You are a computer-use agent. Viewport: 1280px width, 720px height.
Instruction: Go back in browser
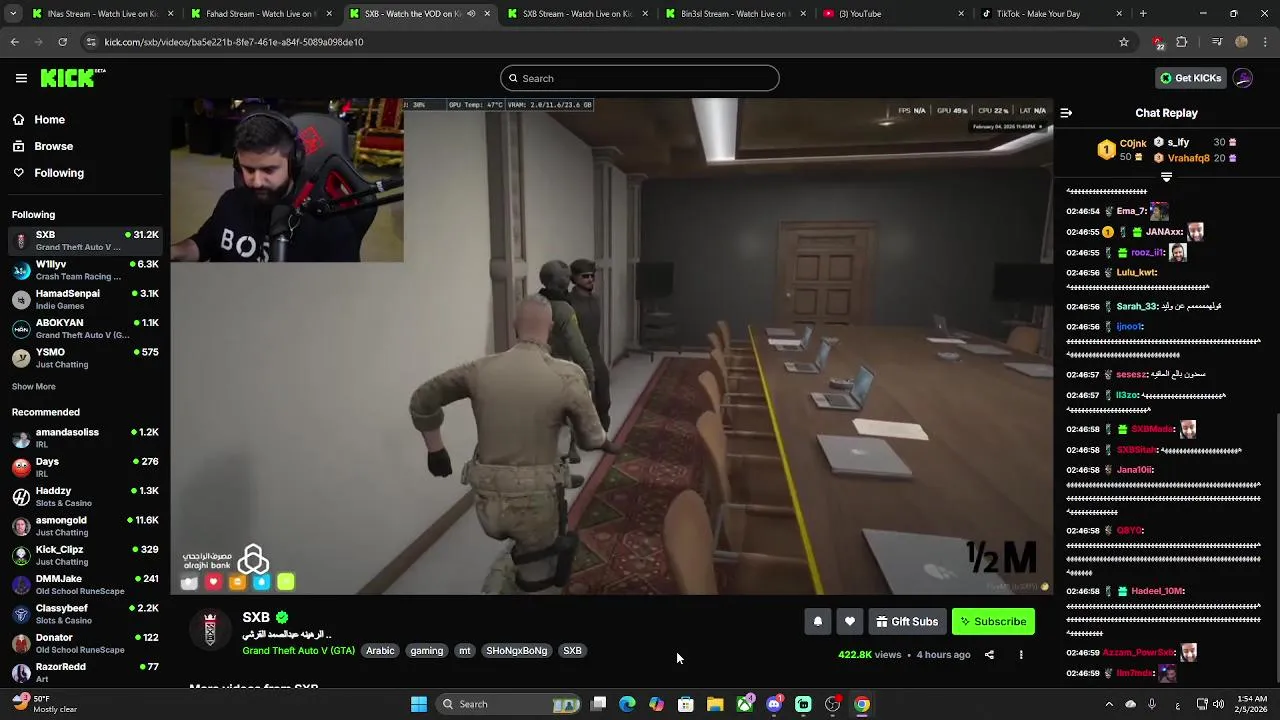click(x=15, y=42)
